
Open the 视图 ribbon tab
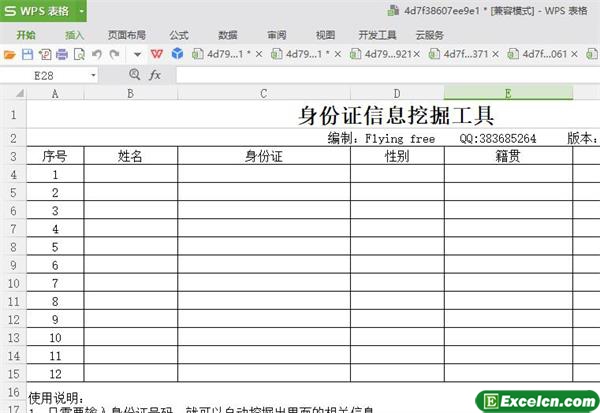click(325, 35)
